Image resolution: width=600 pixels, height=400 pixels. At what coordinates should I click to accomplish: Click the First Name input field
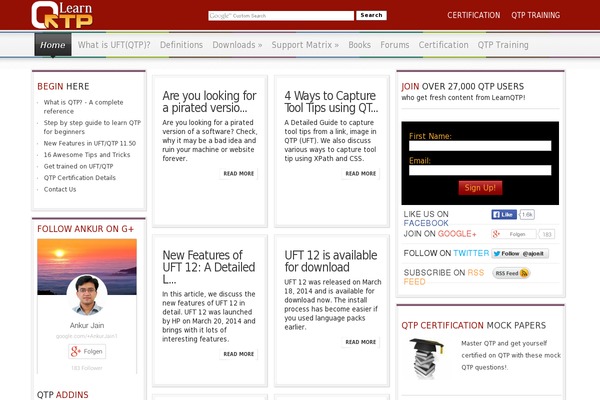(480, 146)
